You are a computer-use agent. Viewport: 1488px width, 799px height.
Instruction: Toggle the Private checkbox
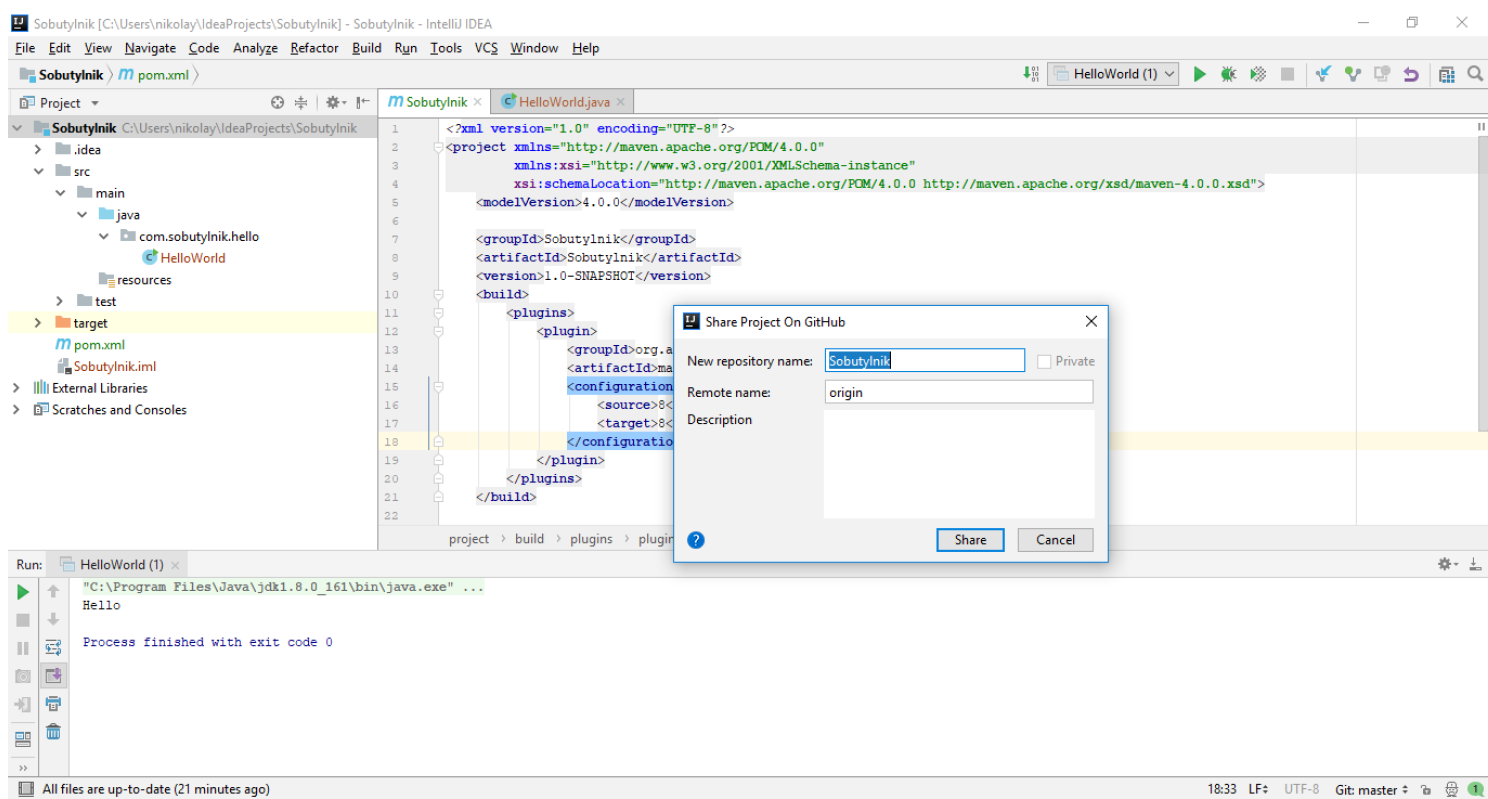tap(1044, 361)
